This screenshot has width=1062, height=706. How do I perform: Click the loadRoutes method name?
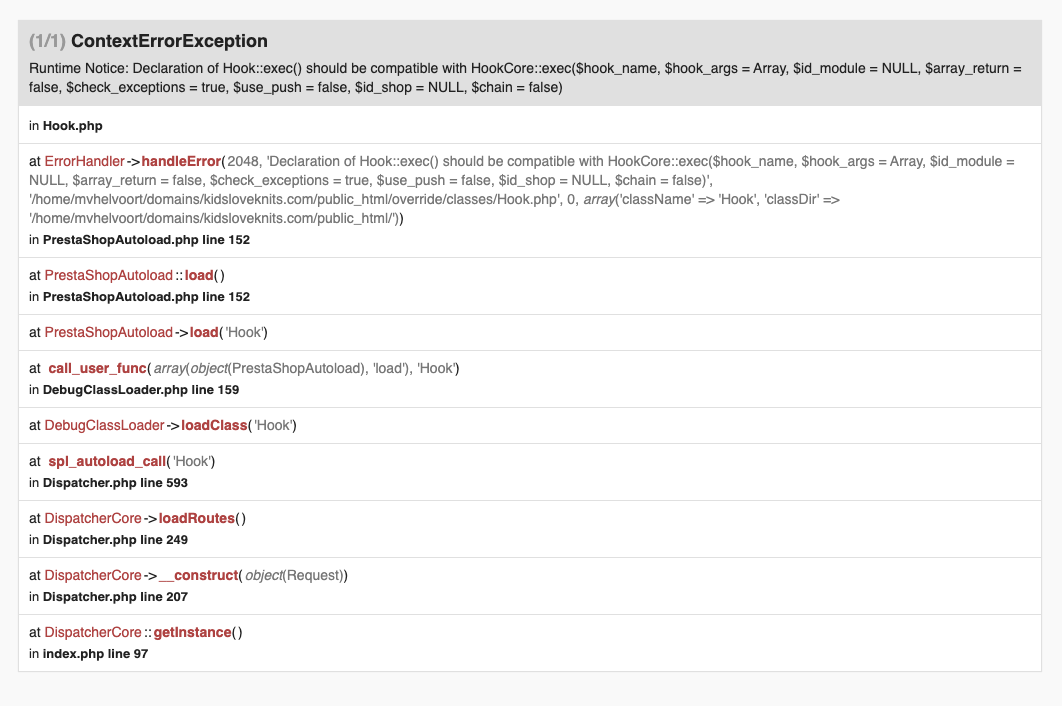(196, 518)
